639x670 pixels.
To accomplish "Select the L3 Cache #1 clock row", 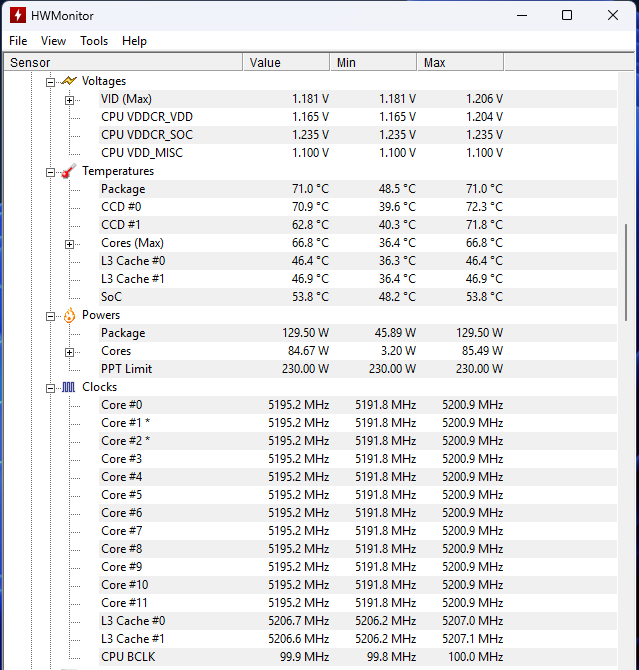I will 358,639.
